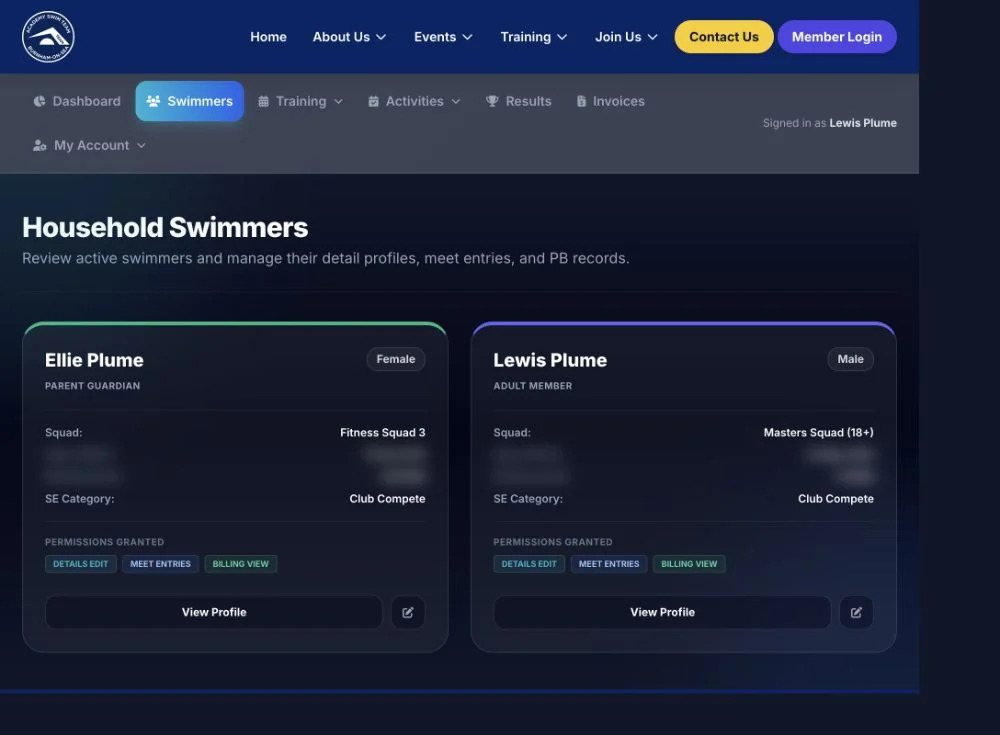Click the My Account user icon

(40, 145)
